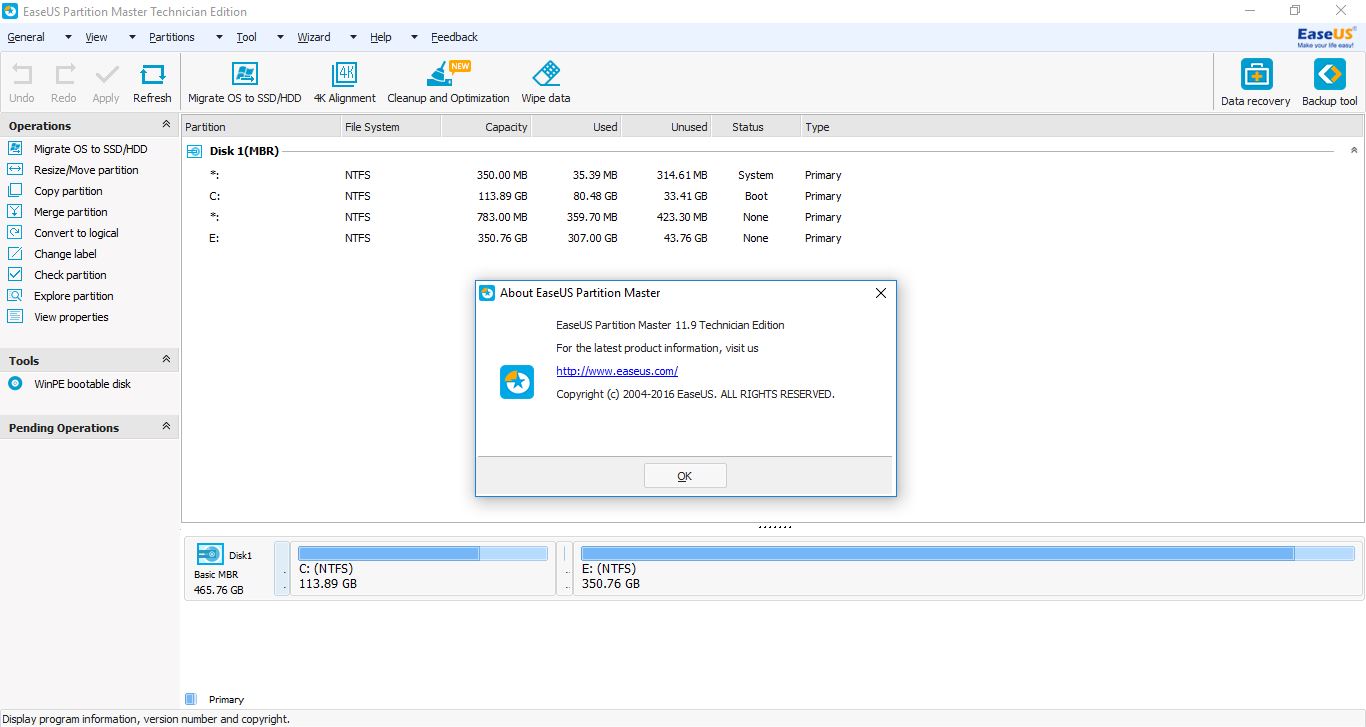Screen dimensions: 1366x727
Task: Open the General menu
Action: click(x=26, y=37)
